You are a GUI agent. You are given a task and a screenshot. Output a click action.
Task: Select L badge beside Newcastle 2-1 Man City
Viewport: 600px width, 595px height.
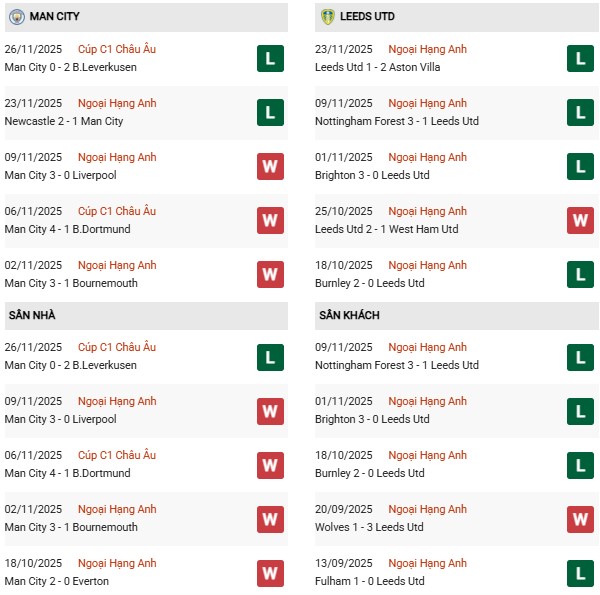(269, 113)
